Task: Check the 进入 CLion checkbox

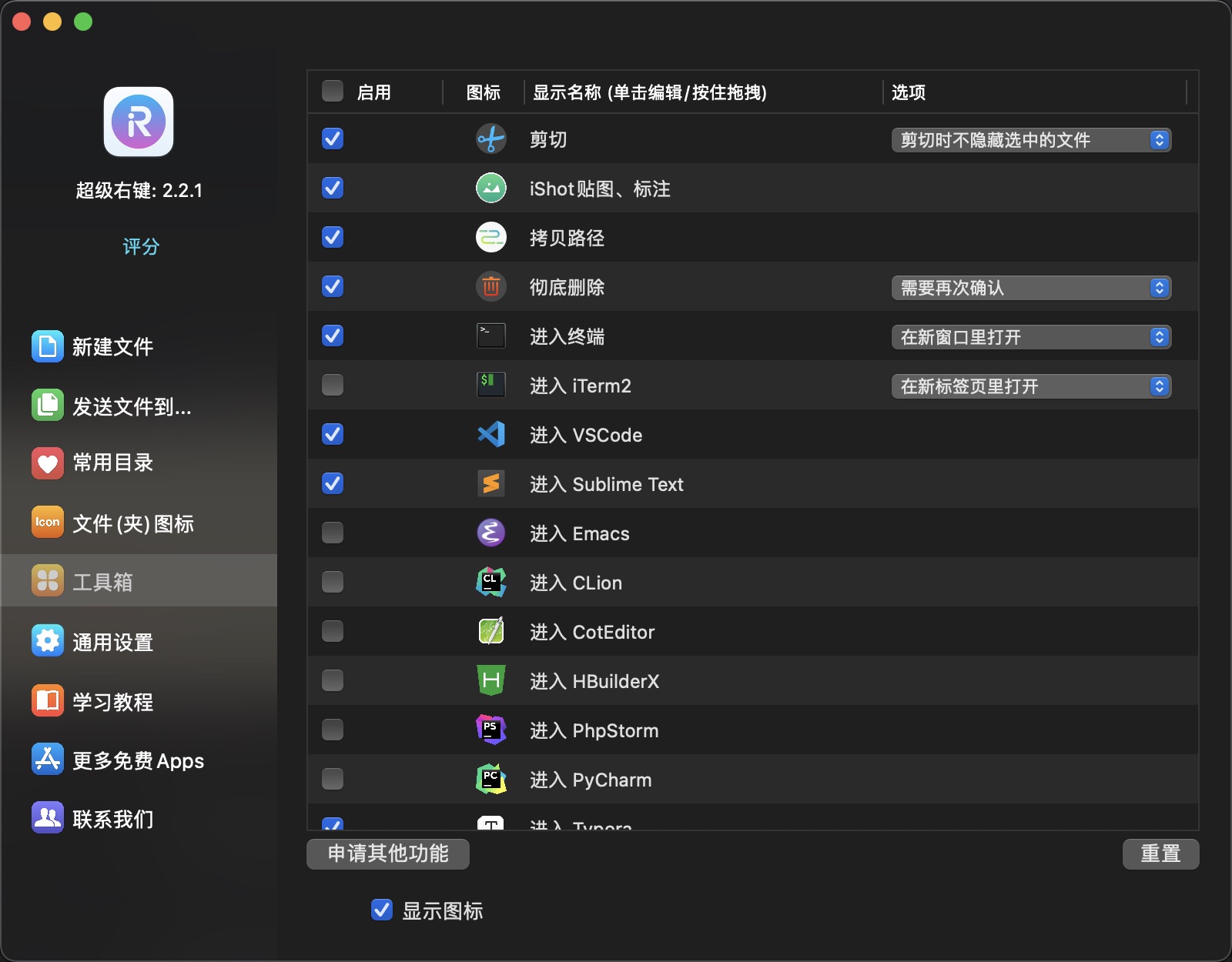Action: [333, 582]
